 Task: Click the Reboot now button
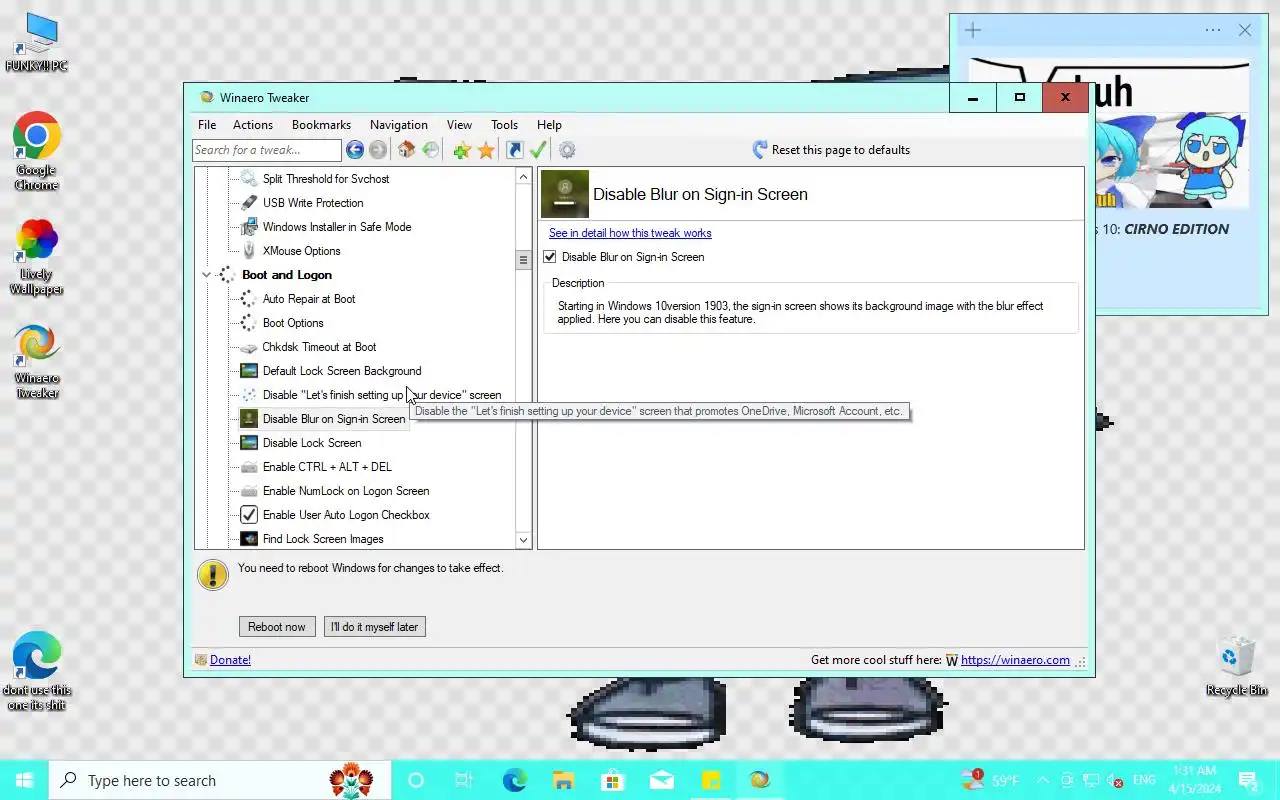pos(277,627)
